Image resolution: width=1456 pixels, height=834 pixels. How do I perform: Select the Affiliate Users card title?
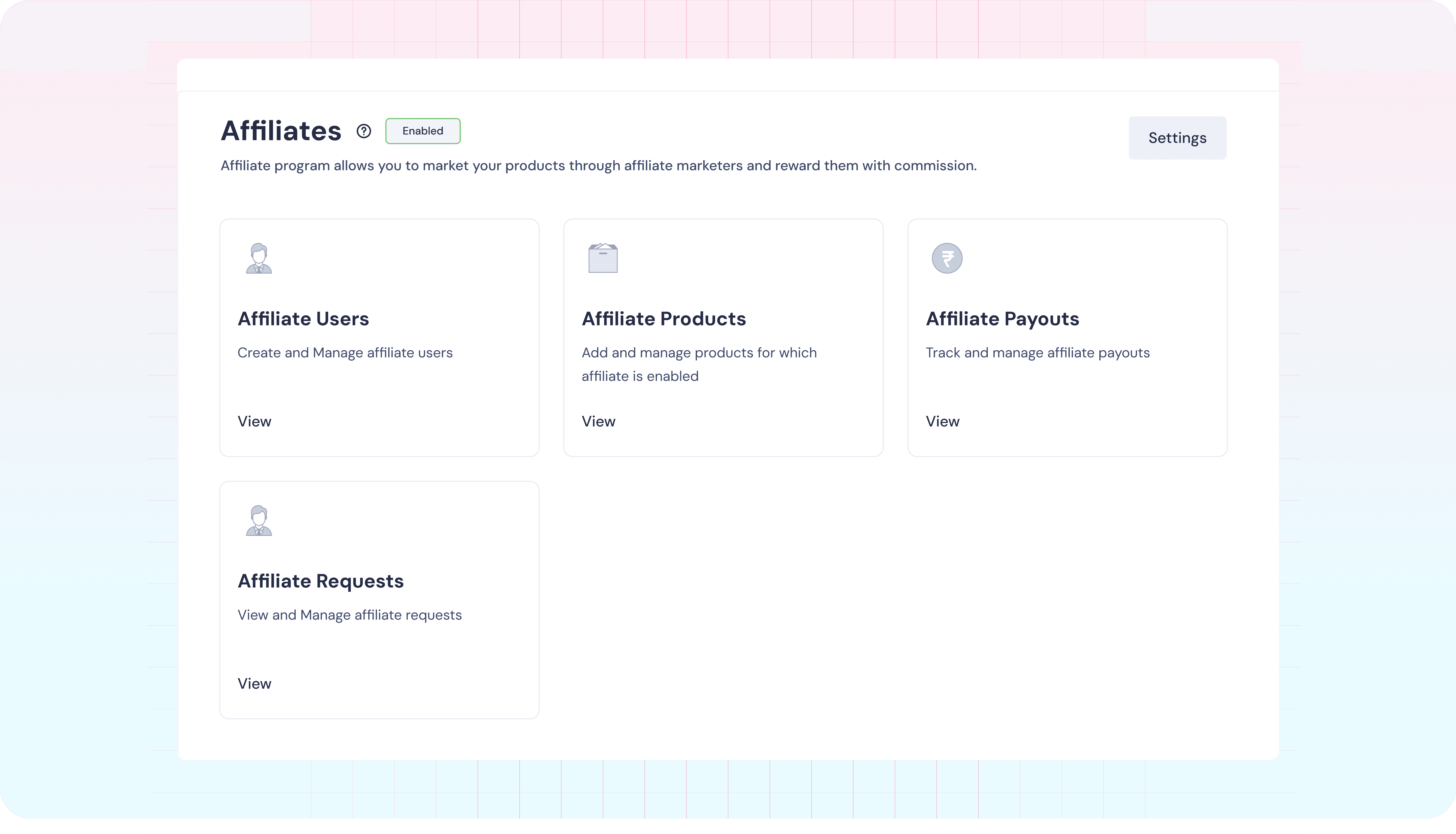tap(303, 319)
